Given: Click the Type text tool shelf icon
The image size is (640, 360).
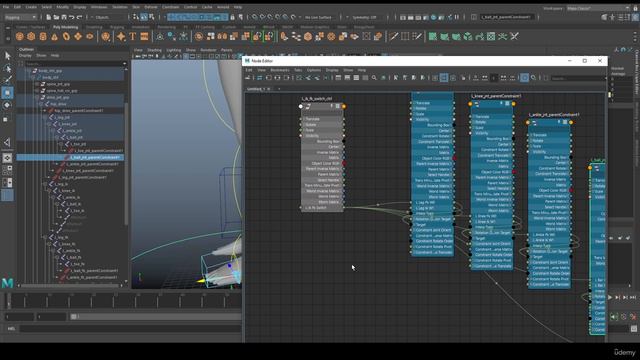Looking at the screenshot, I should tap(133, 37).
